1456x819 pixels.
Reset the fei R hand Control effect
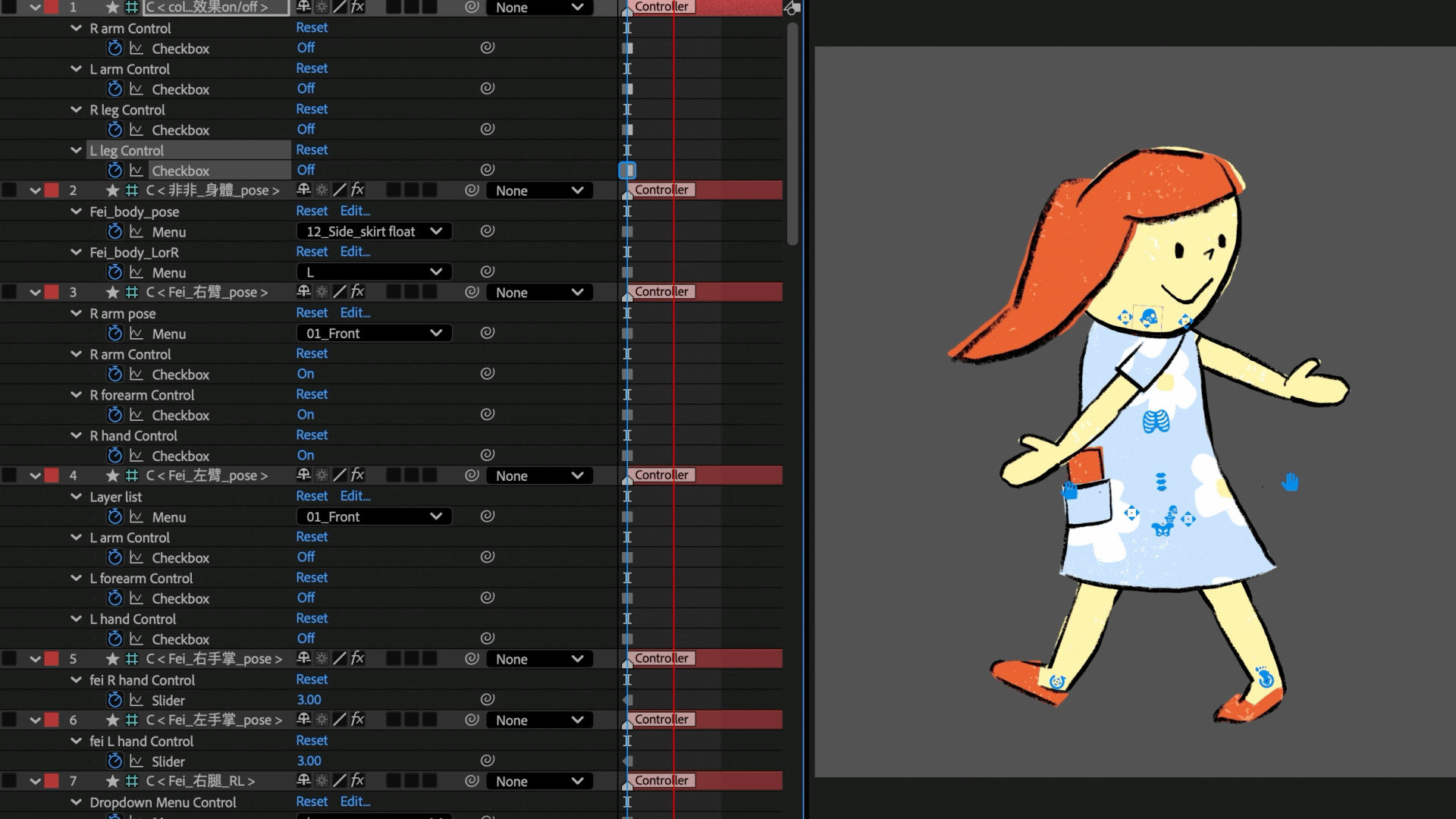click(x=312, y=679)
